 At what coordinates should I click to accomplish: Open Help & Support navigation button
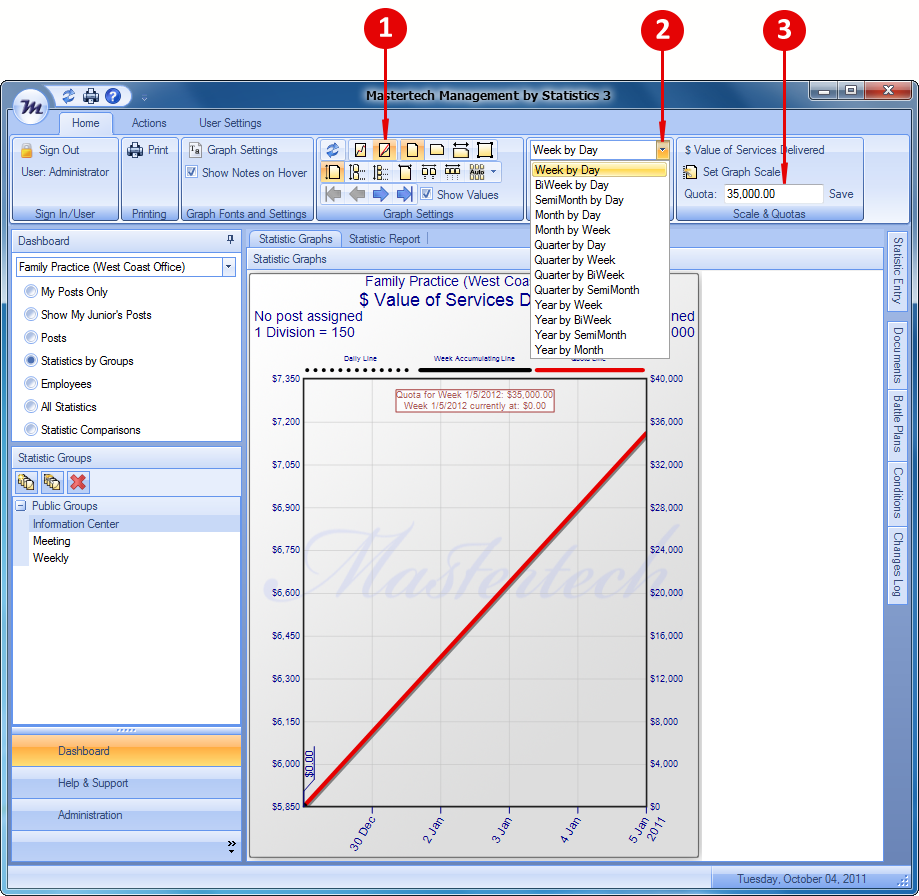[x=127, y=783]
